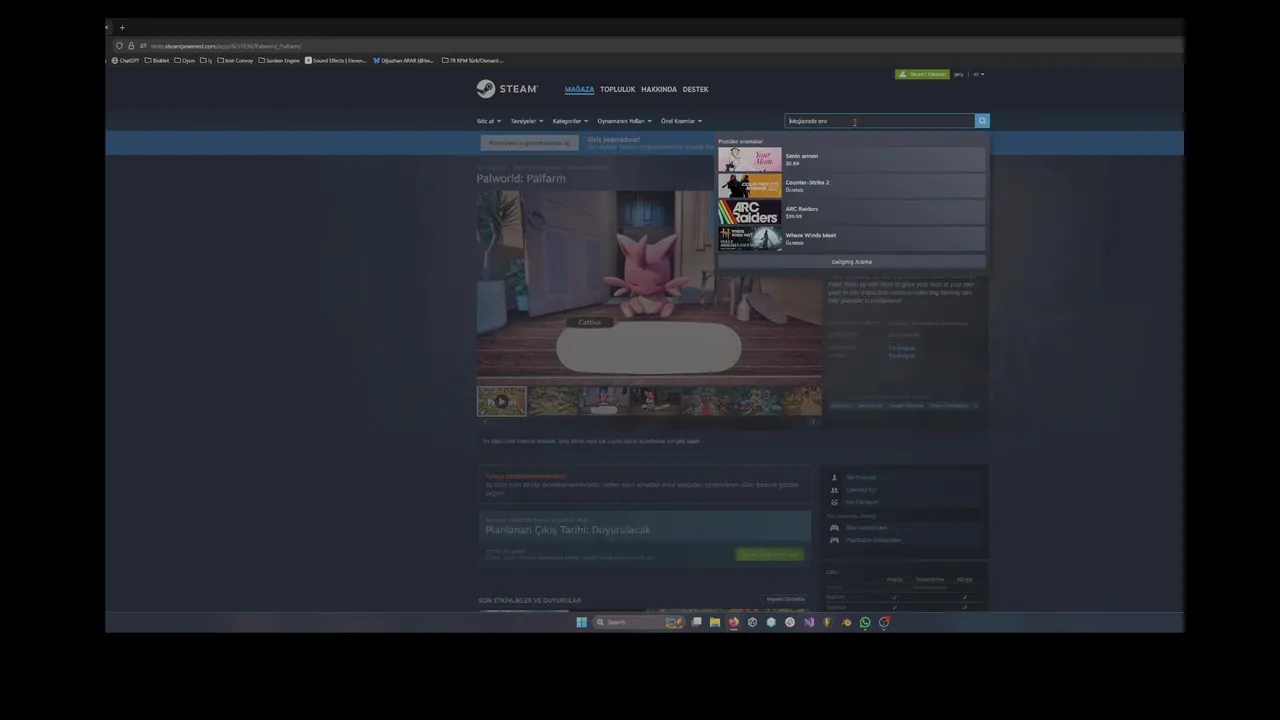Open the Oğuzhan ARAR bookmark
The width and height of the screenshot is (1280, 720).
[403, 61]
